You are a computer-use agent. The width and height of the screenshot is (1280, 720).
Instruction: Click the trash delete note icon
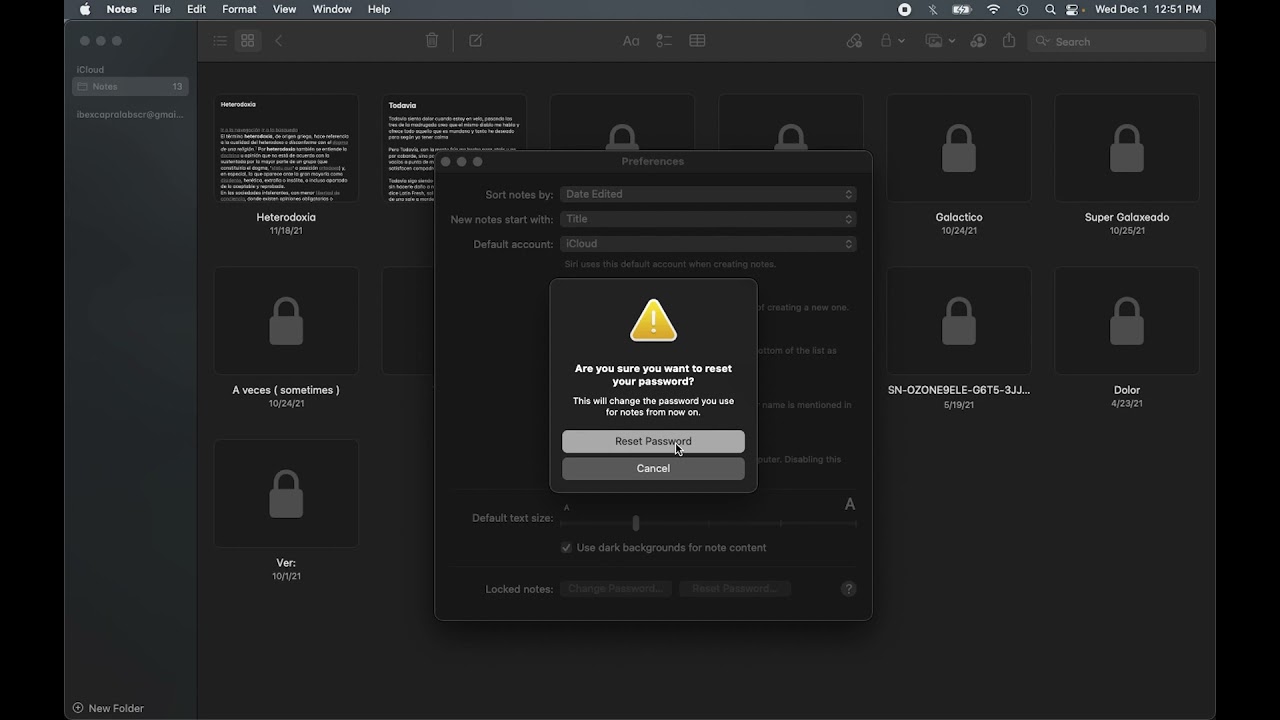point(432,41)
